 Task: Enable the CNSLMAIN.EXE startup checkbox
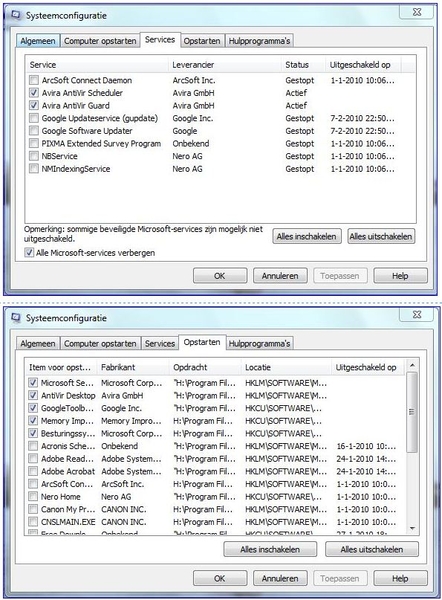pos(33,522)
